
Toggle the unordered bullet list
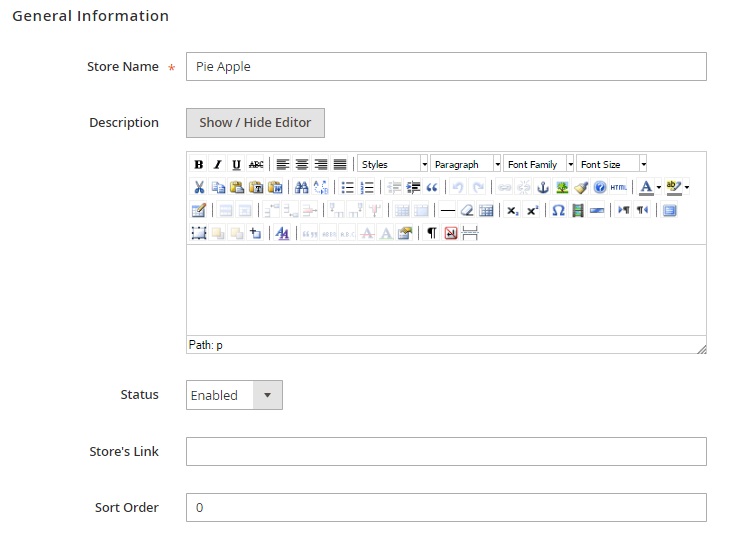tap(348, 187)
